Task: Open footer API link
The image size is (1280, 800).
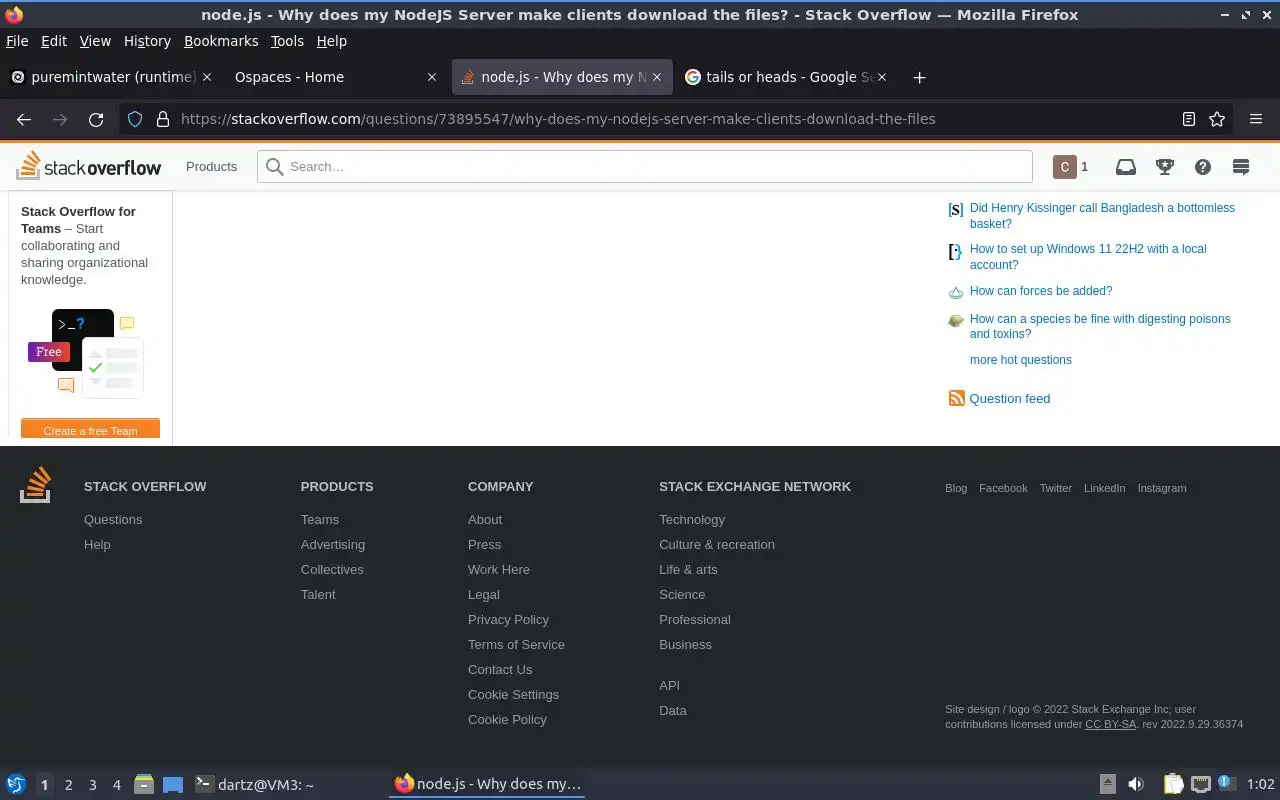Action: click(669, 685)
